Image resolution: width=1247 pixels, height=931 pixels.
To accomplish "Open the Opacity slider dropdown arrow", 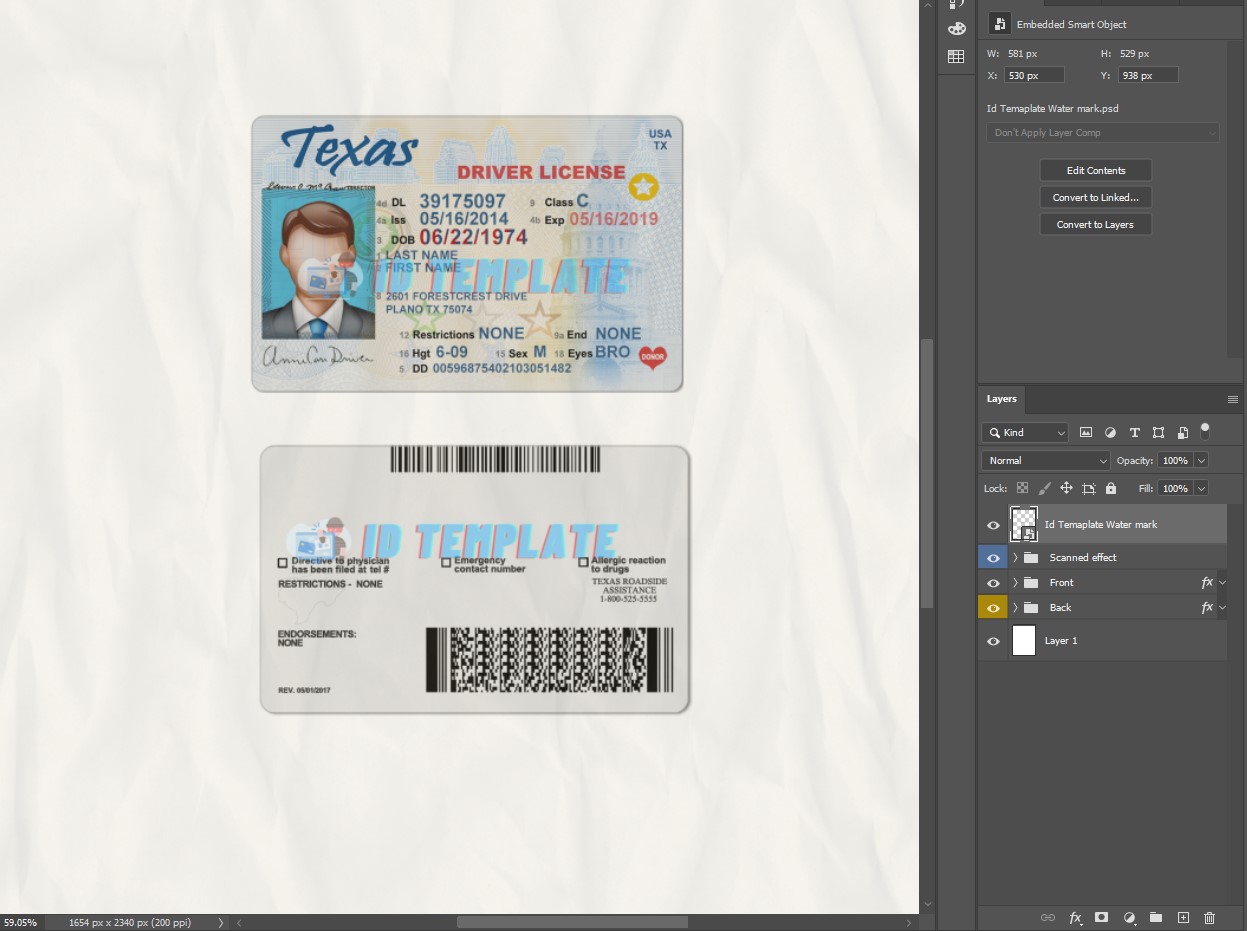I will [x=1201, y=460].
